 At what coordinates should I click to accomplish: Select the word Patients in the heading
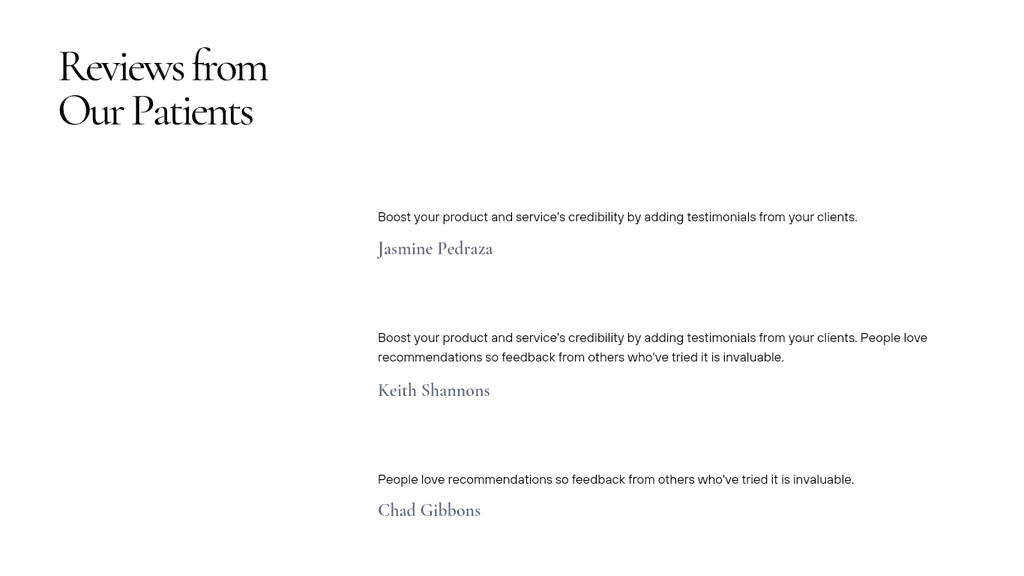coord(193,111)
